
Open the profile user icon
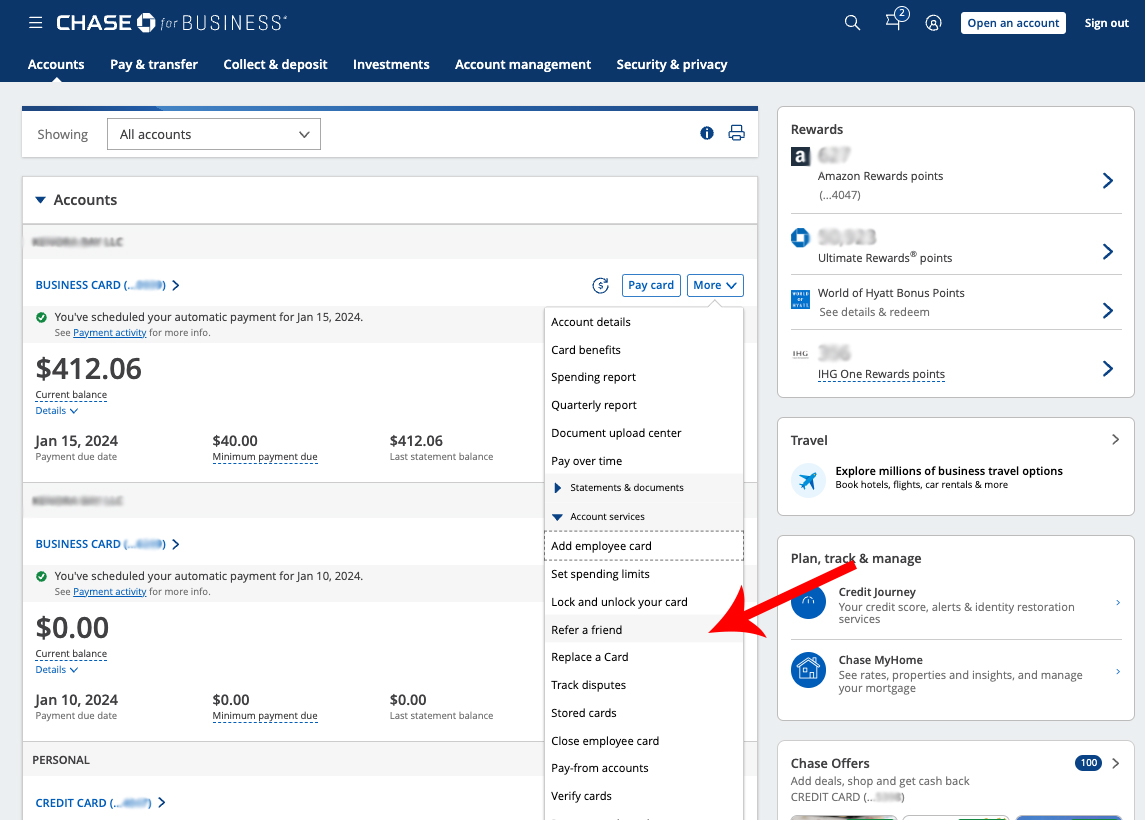pos(933,23)
